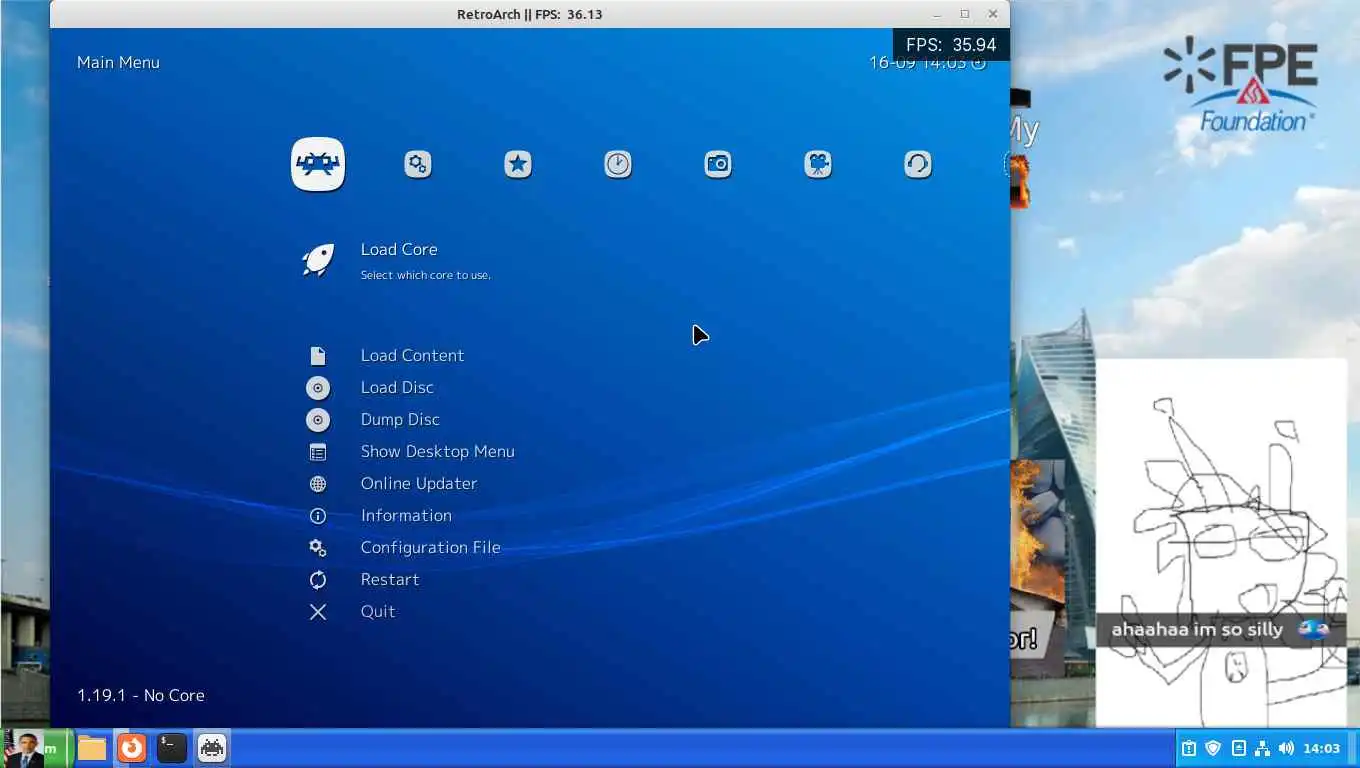Click the 14:03 taskbar clock

[1322, 748]
